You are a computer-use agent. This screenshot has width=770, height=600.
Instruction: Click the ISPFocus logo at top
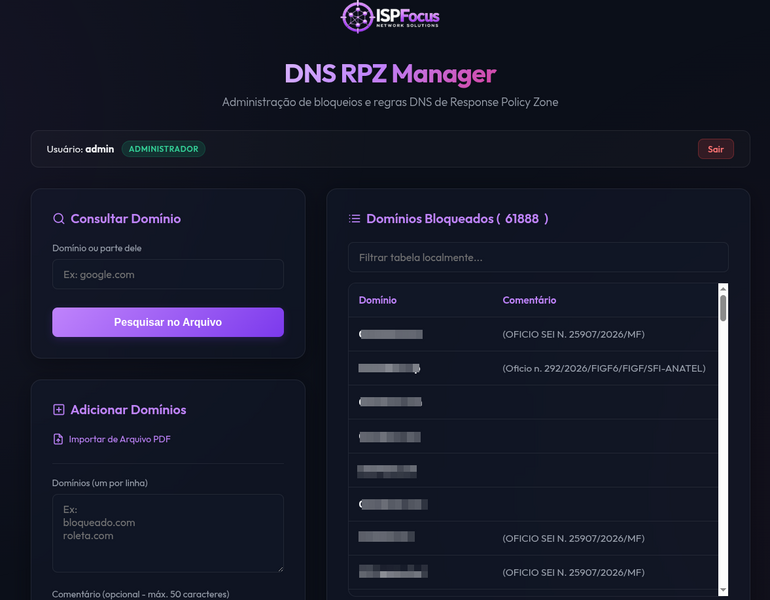point(390,17)
